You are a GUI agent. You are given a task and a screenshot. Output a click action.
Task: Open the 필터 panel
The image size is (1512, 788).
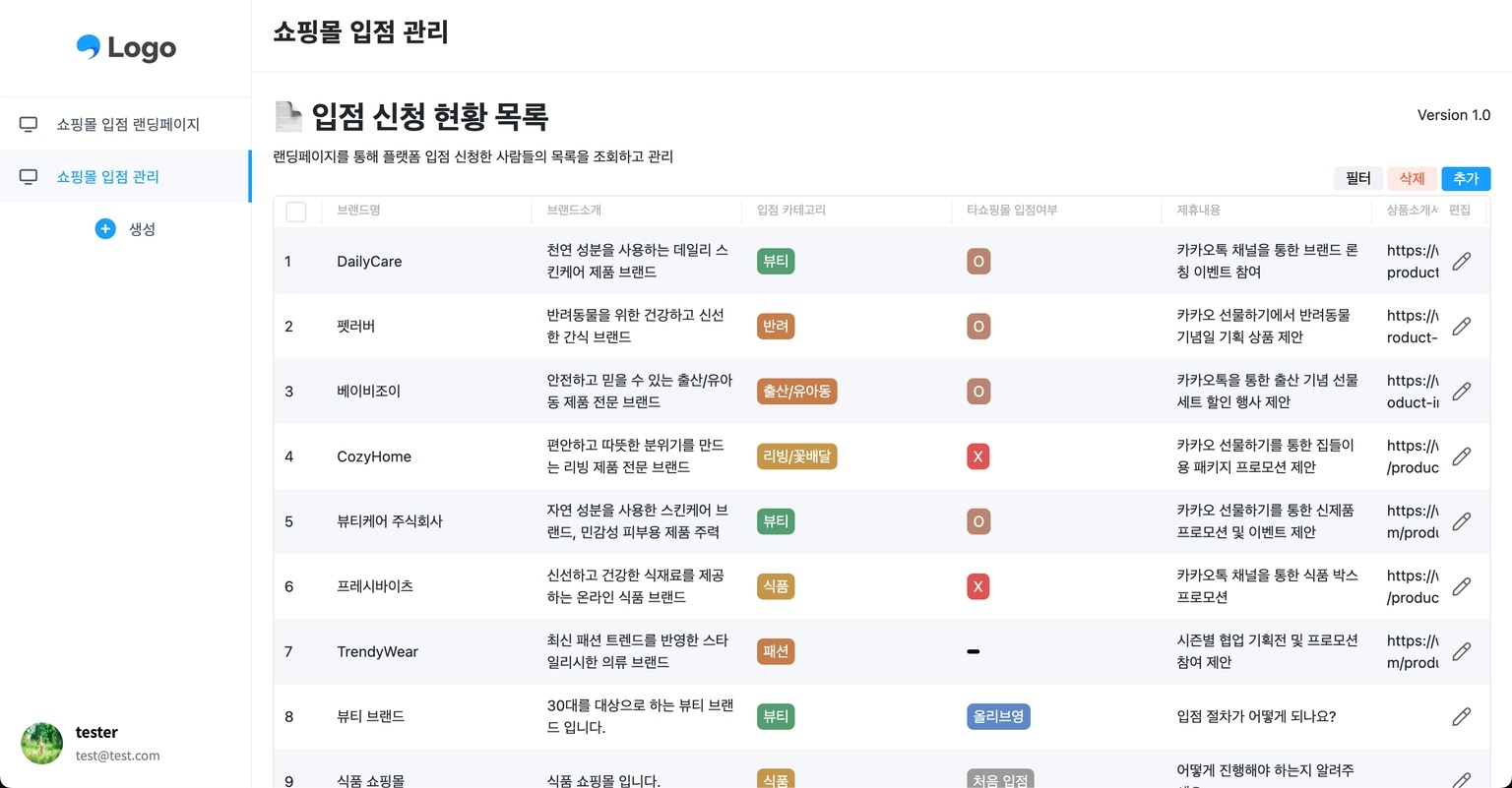(1357, 178)
